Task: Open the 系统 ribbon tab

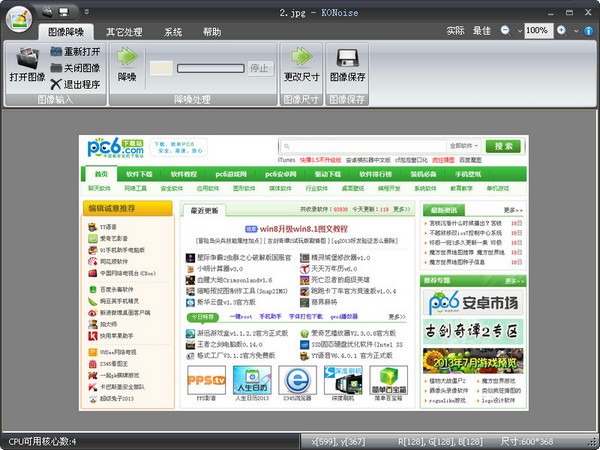Action: 173,32
